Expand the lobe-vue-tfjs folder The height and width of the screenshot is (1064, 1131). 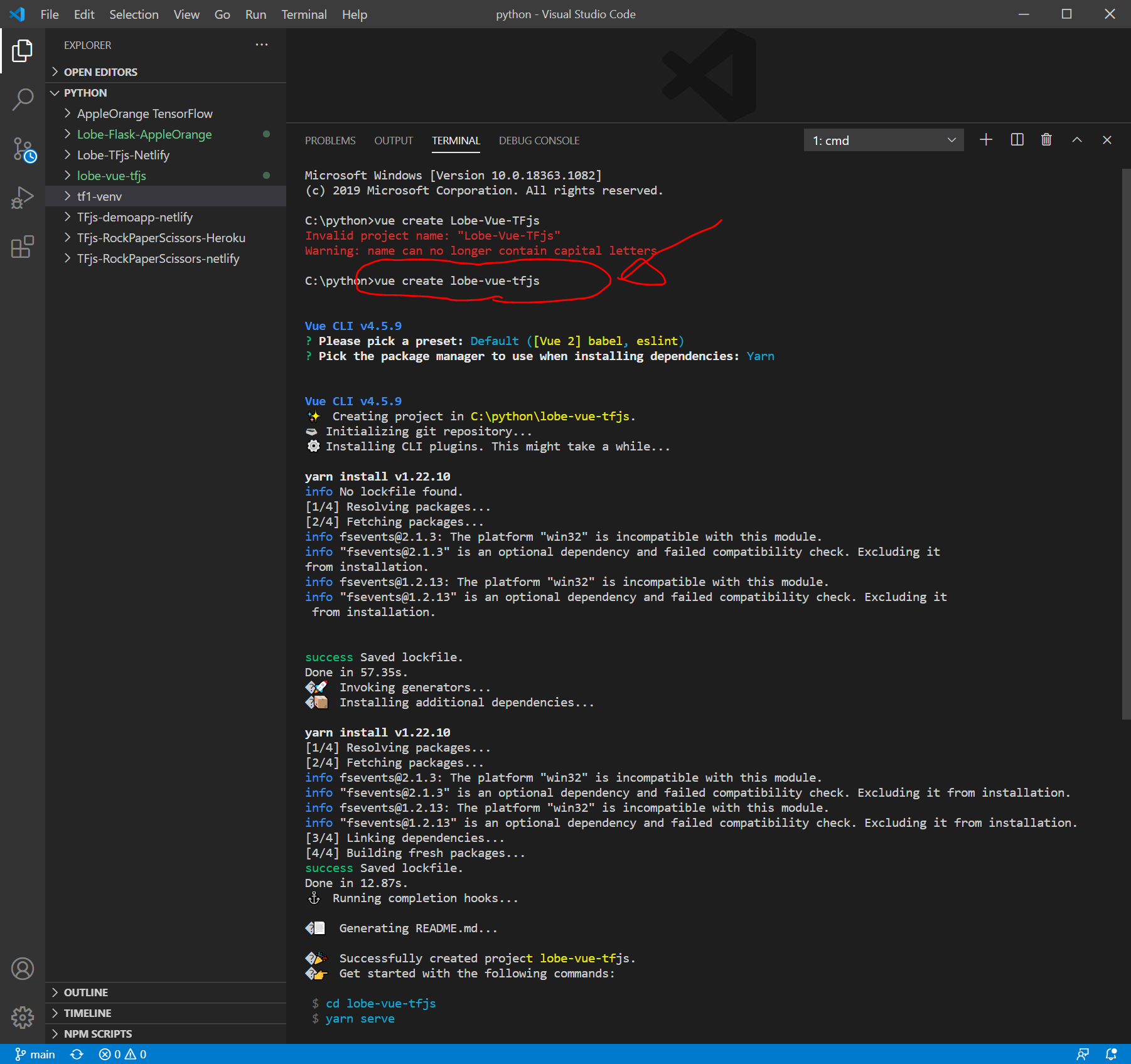click(x=167, y=176)
